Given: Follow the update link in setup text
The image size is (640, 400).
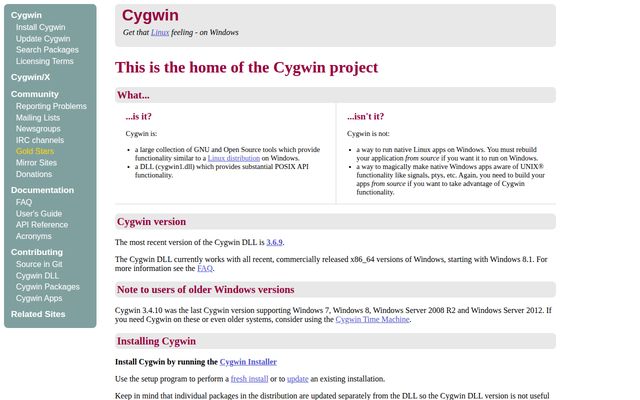Looking at the screenshot, I should 298,379.
